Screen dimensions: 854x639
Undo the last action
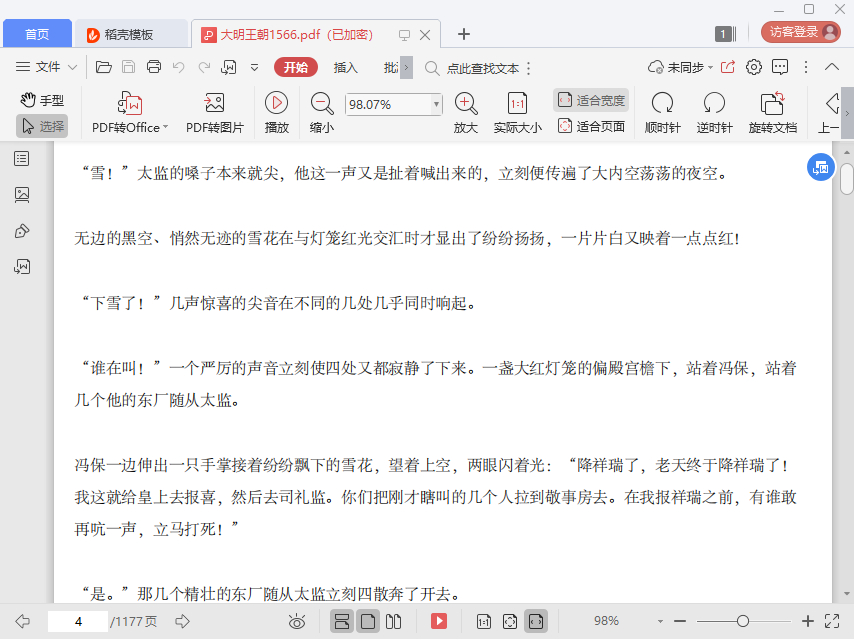point(179,67)
